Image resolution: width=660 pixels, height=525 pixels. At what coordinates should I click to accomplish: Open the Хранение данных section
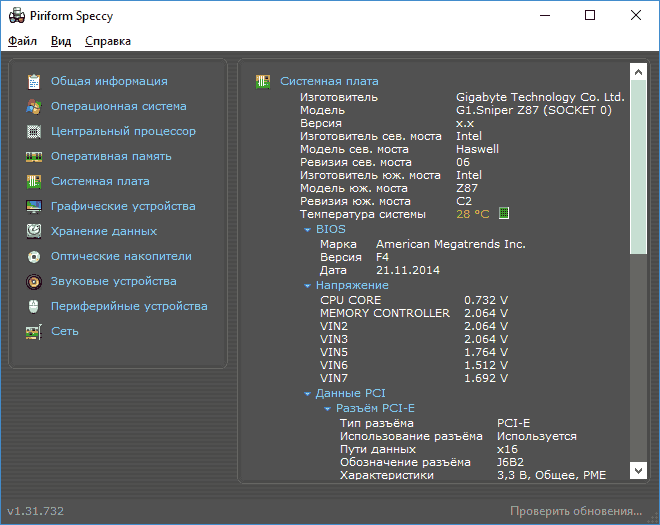[x=104, y=231]
